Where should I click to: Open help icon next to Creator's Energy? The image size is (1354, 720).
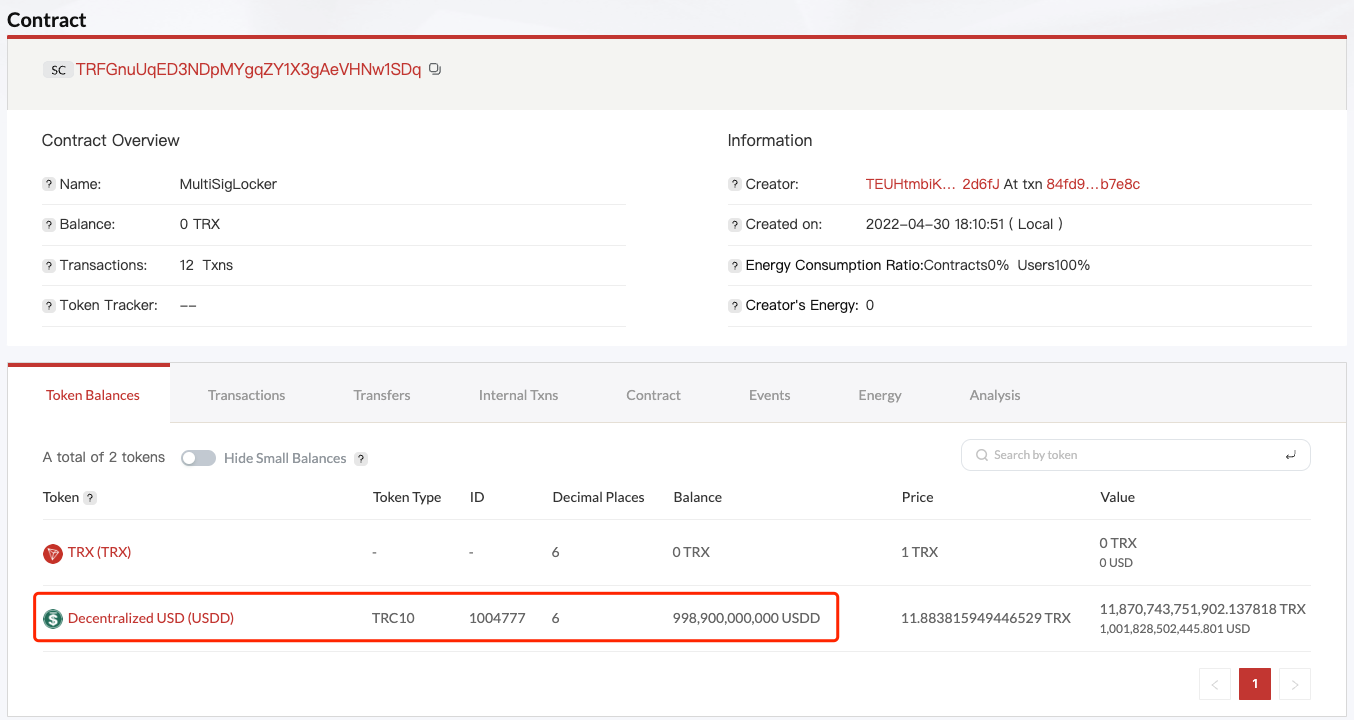pyautogui.click(x=734, y=306)
